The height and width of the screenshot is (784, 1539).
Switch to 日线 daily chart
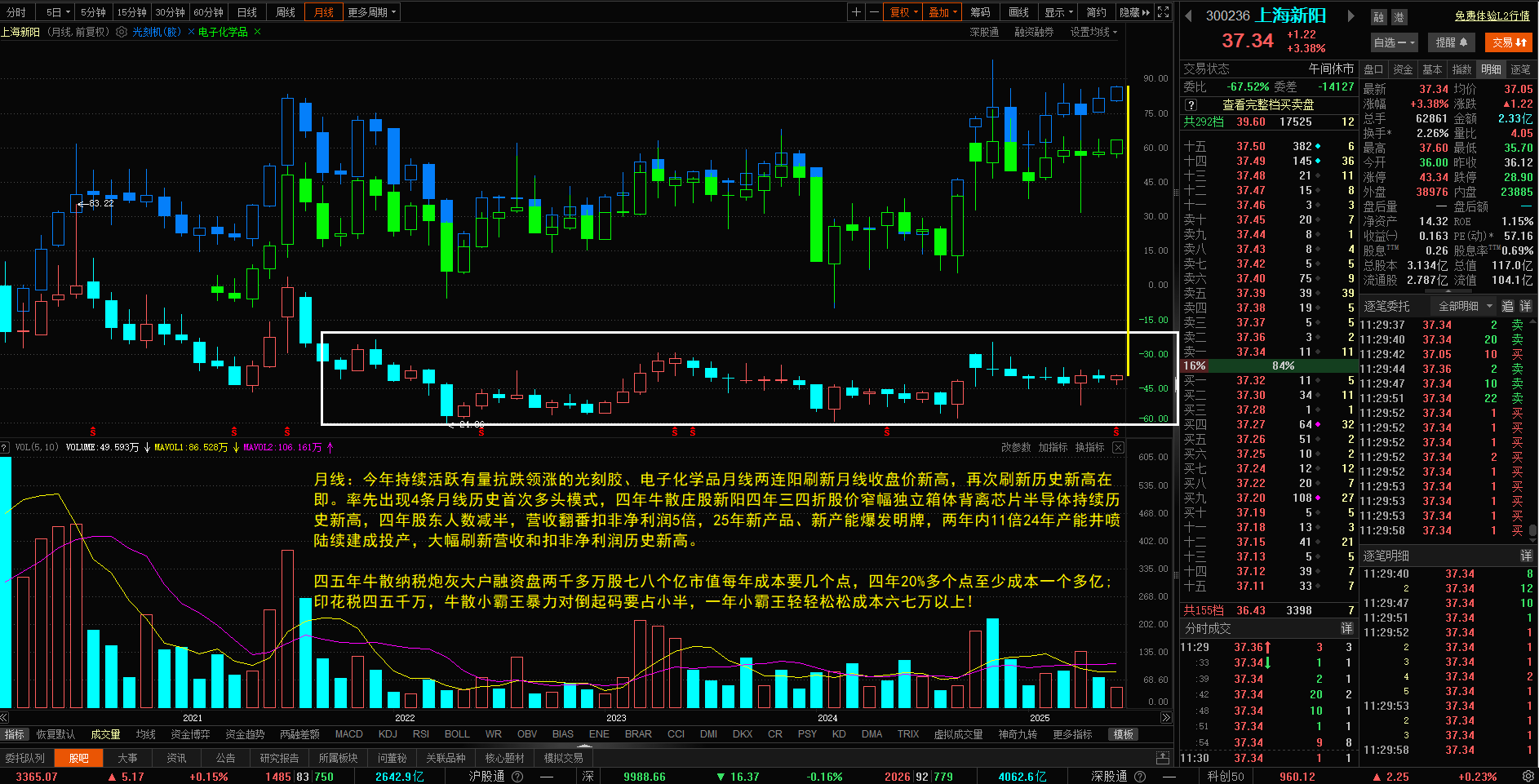(247, 12)
